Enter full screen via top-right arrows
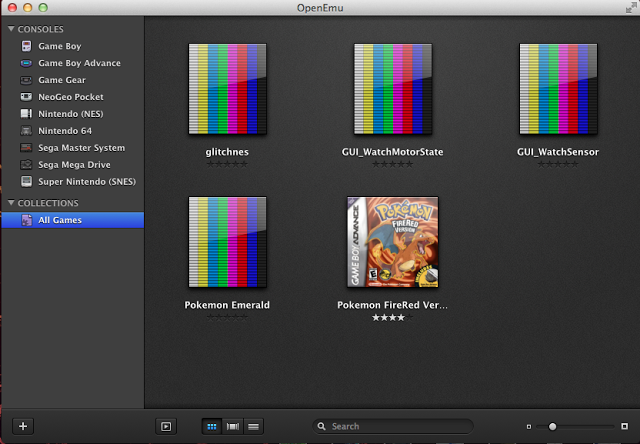 point(631,7)
